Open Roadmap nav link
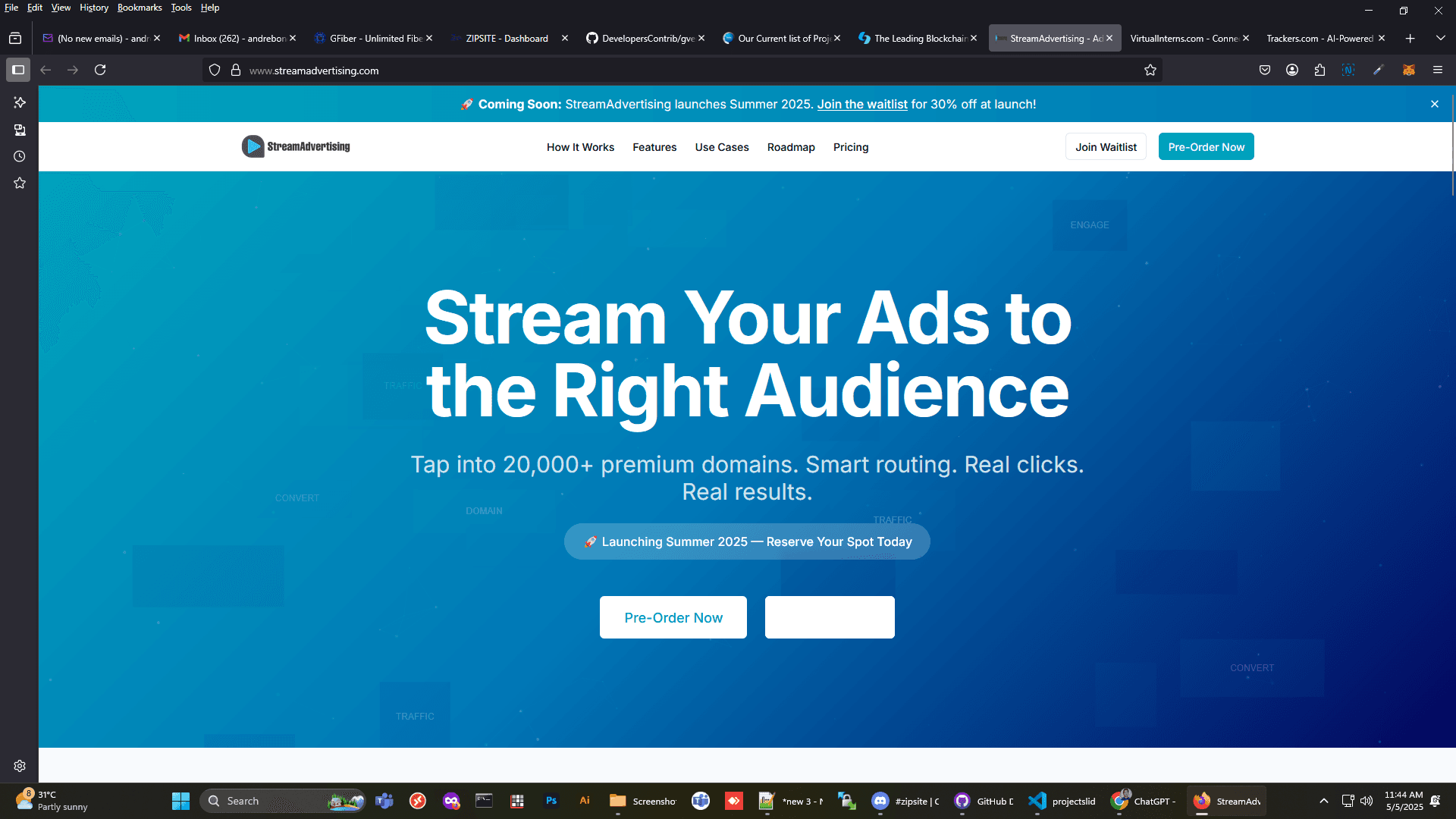The image size is (1456, 819). coord(791,147)
